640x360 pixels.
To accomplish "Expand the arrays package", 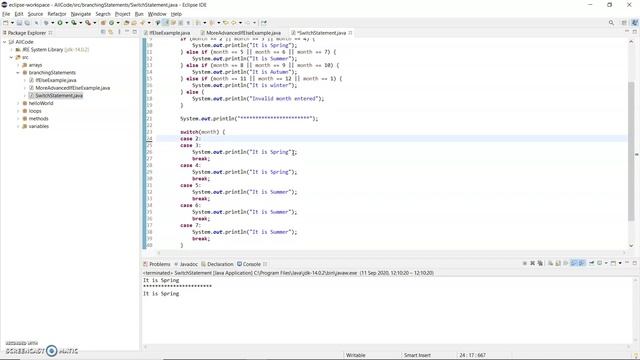I will pyautogui.click(x=18, y=65).
